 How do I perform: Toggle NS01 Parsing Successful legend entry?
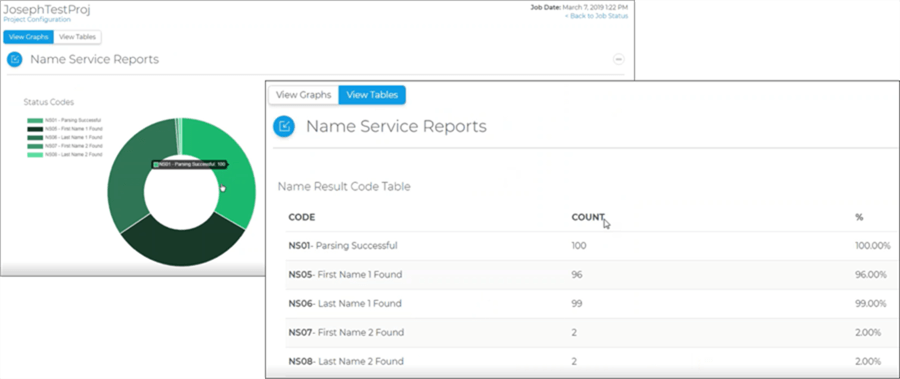(64, 121)
